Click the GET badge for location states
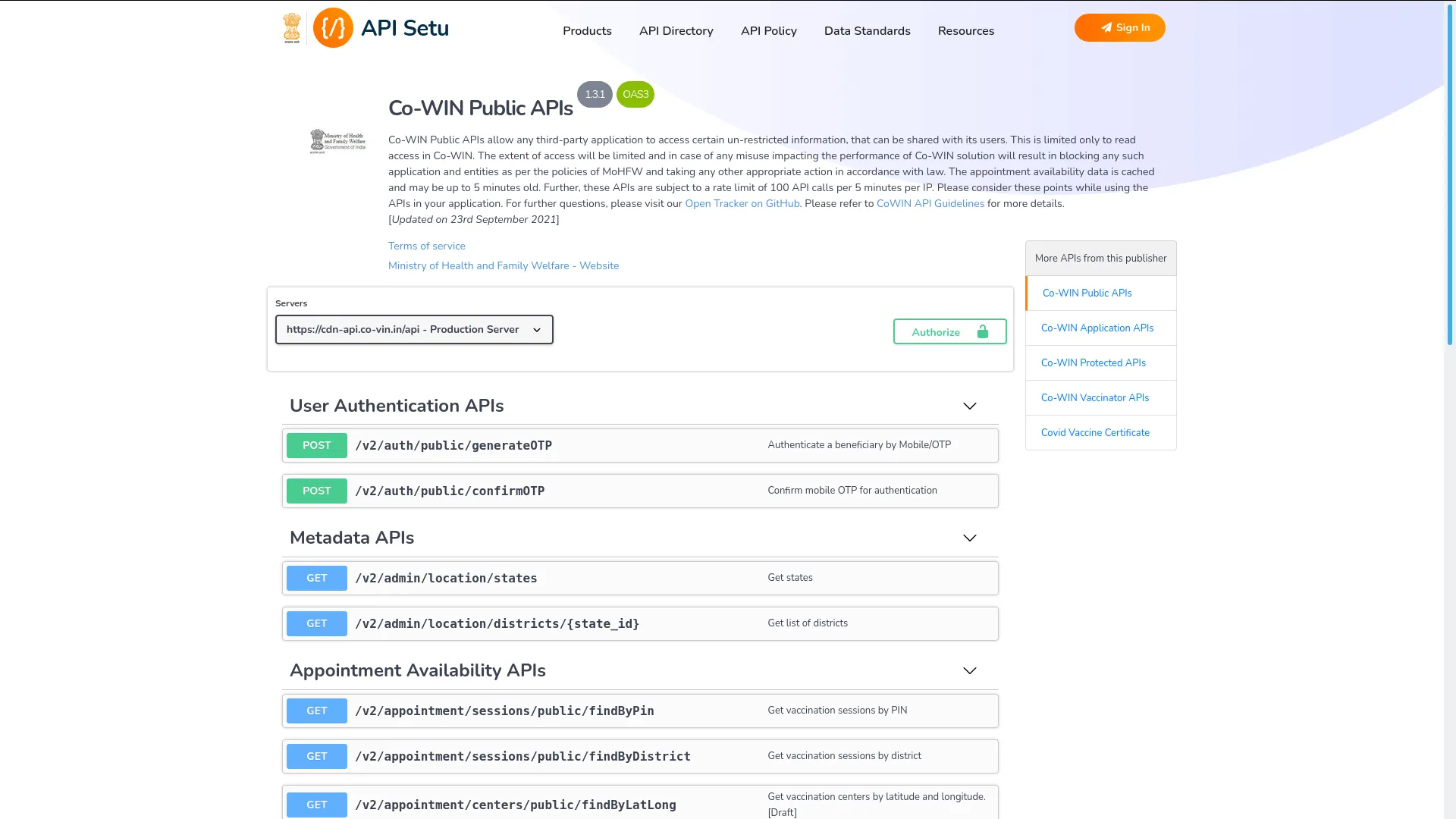The image size is (1456, 819). [x=317, y=579]
